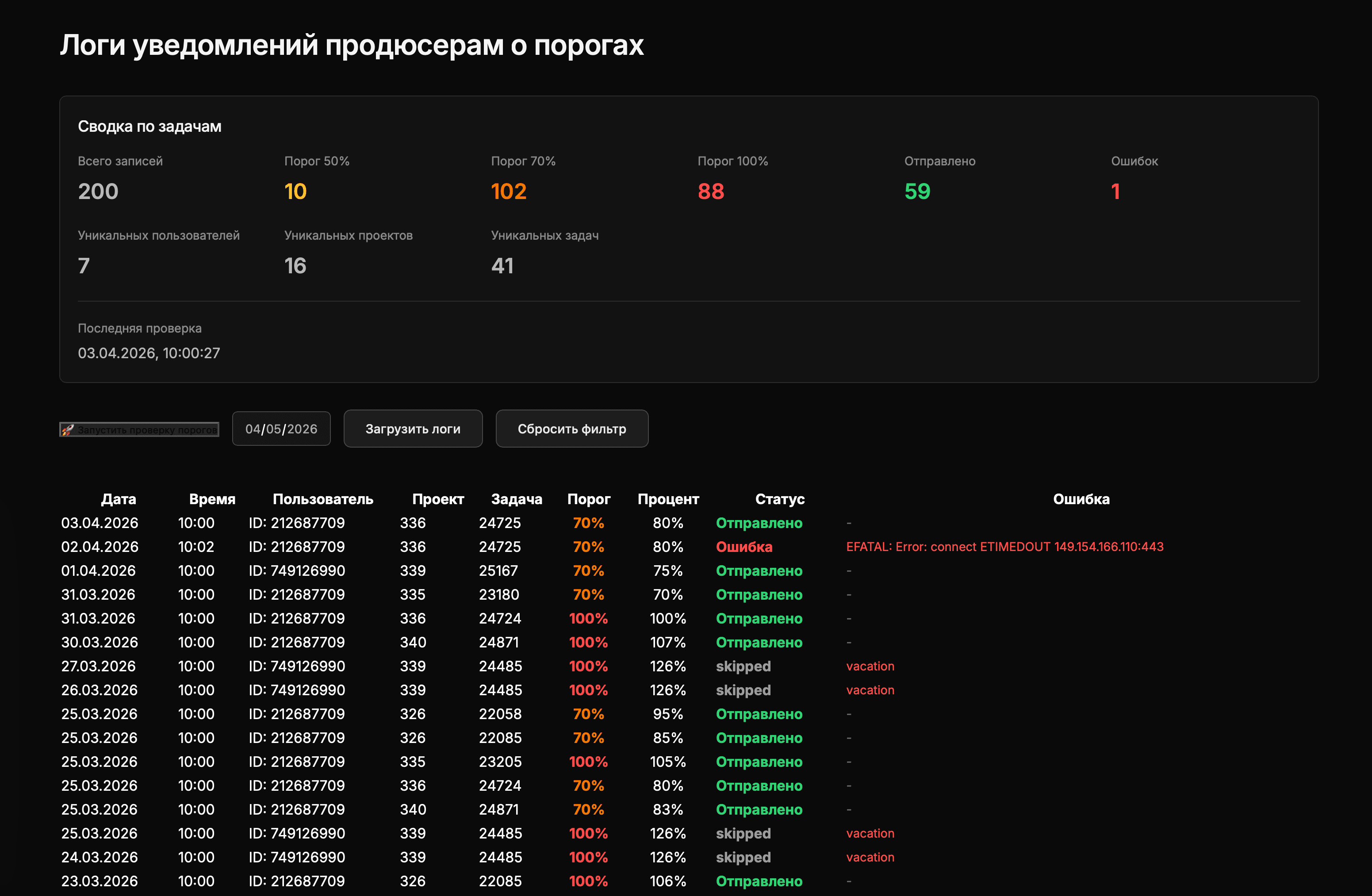
Task: Select the "Порог 100%" count 88
Action: [711, 191]
